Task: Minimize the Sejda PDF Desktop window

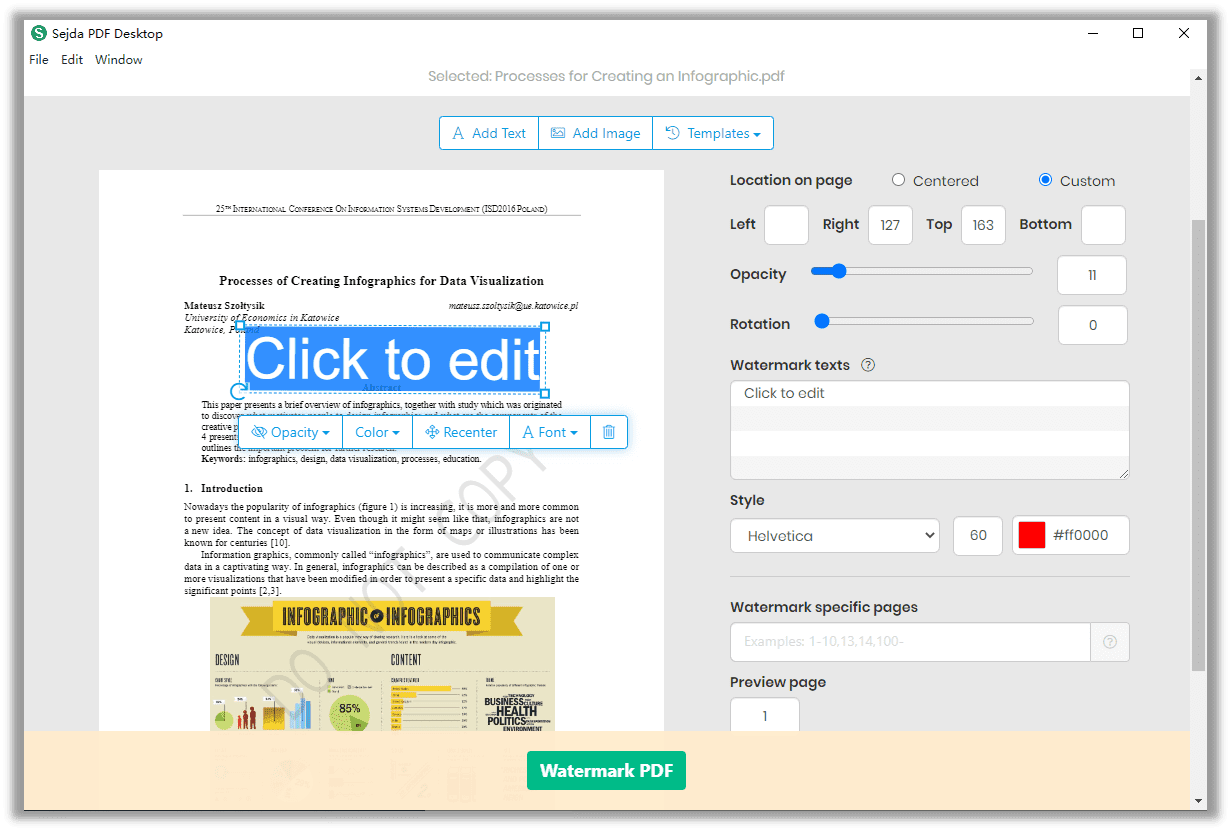Action: point(1092,33)
